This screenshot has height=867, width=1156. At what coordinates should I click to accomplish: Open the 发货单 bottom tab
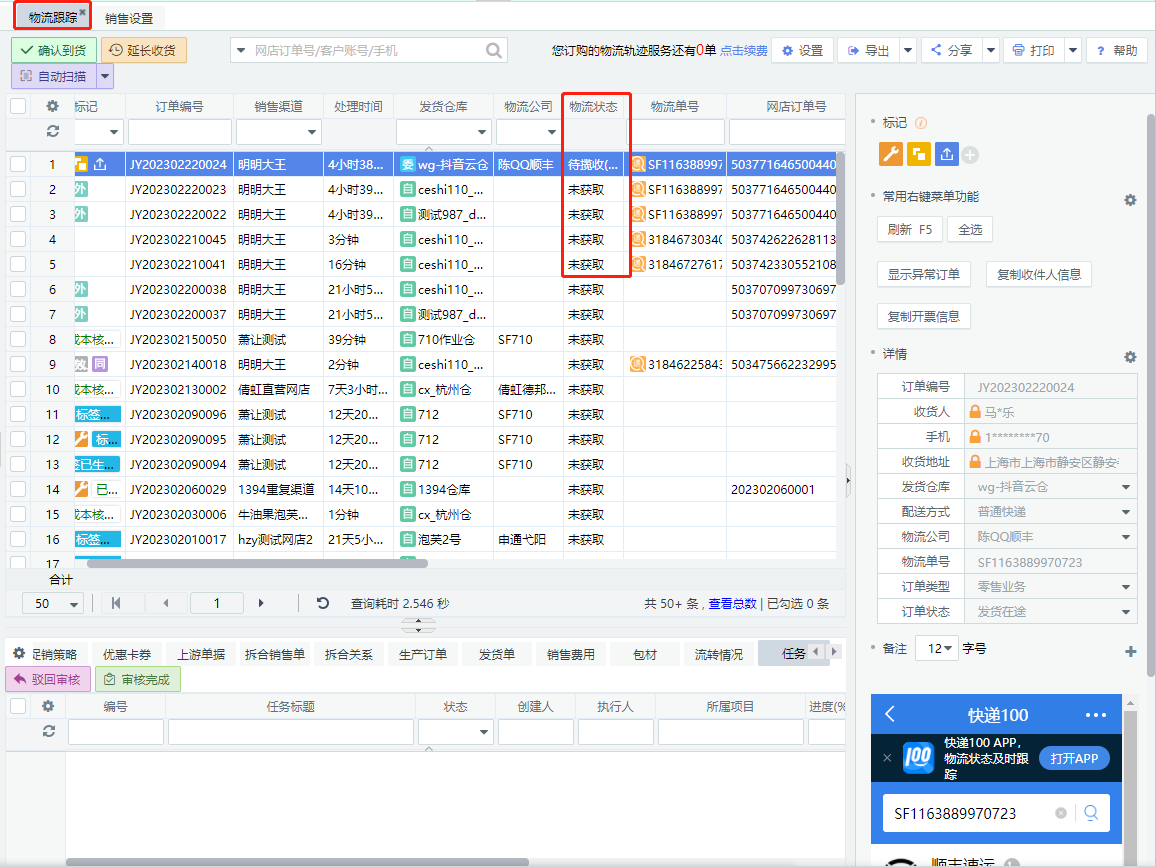[x=497, y=654]
